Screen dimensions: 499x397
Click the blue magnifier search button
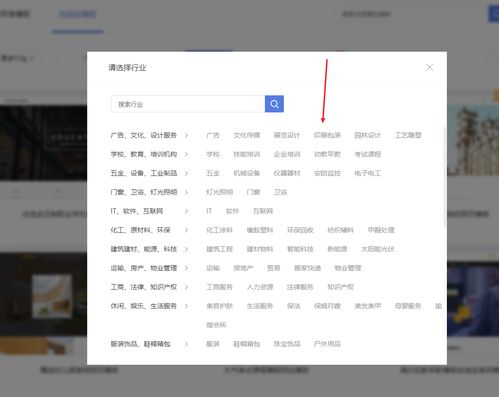pyautogui.click(x=274, y=104)
